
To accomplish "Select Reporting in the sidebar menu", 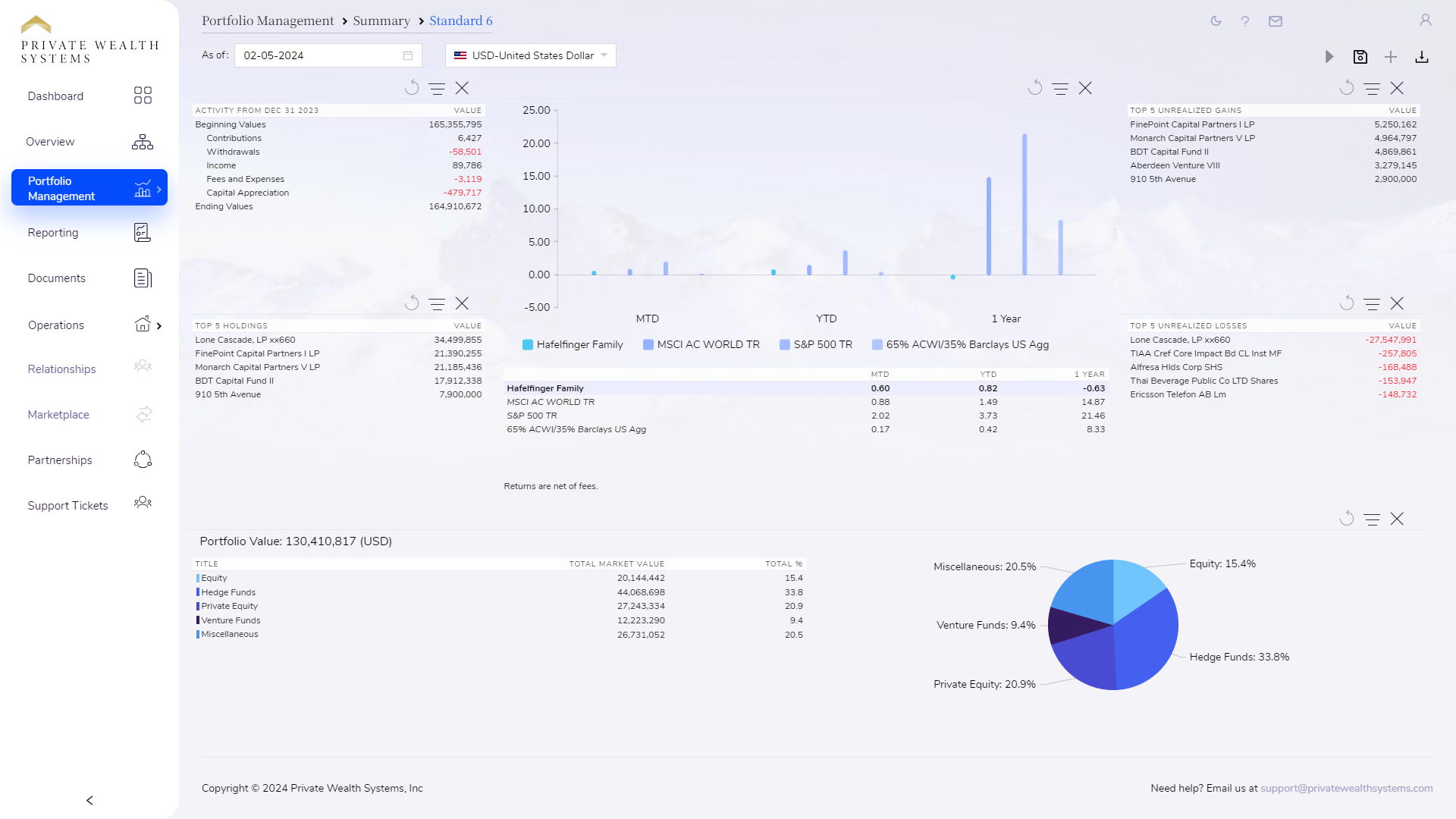I will click(x=53, y=233).
